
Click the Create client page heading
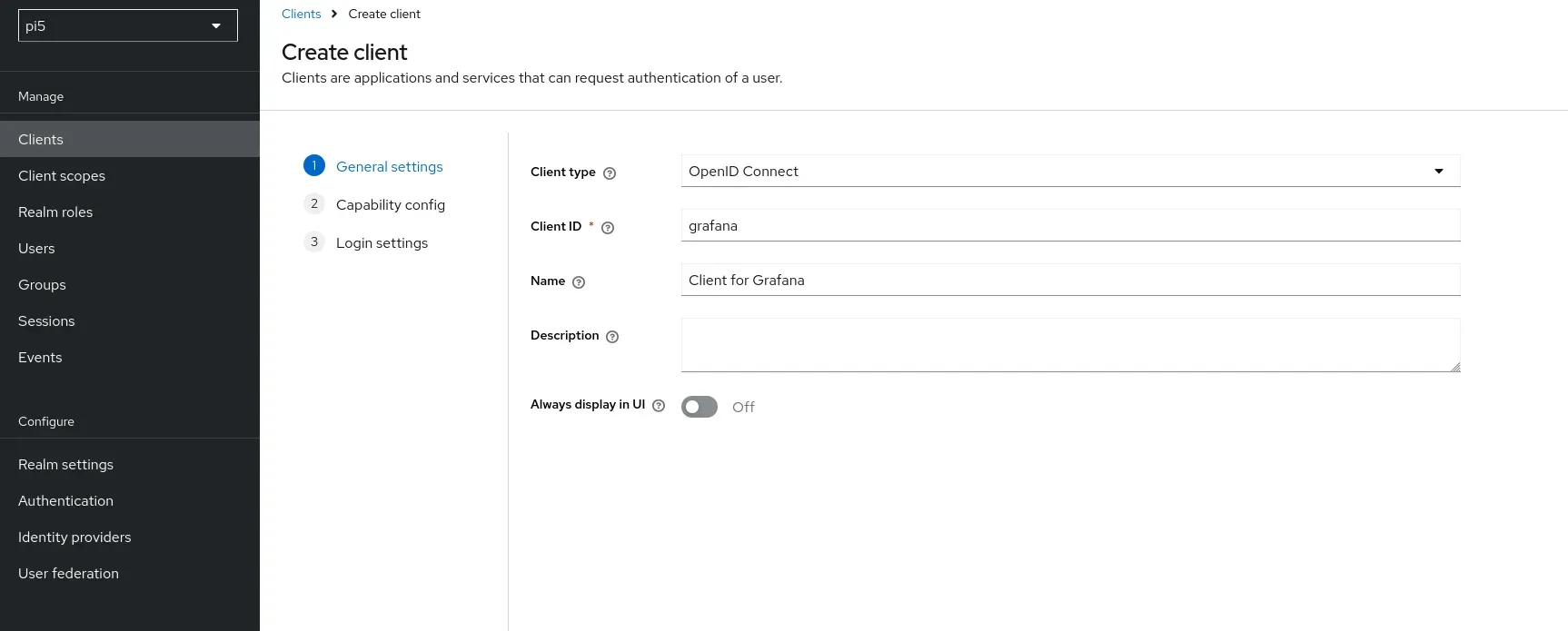[344, 52]
